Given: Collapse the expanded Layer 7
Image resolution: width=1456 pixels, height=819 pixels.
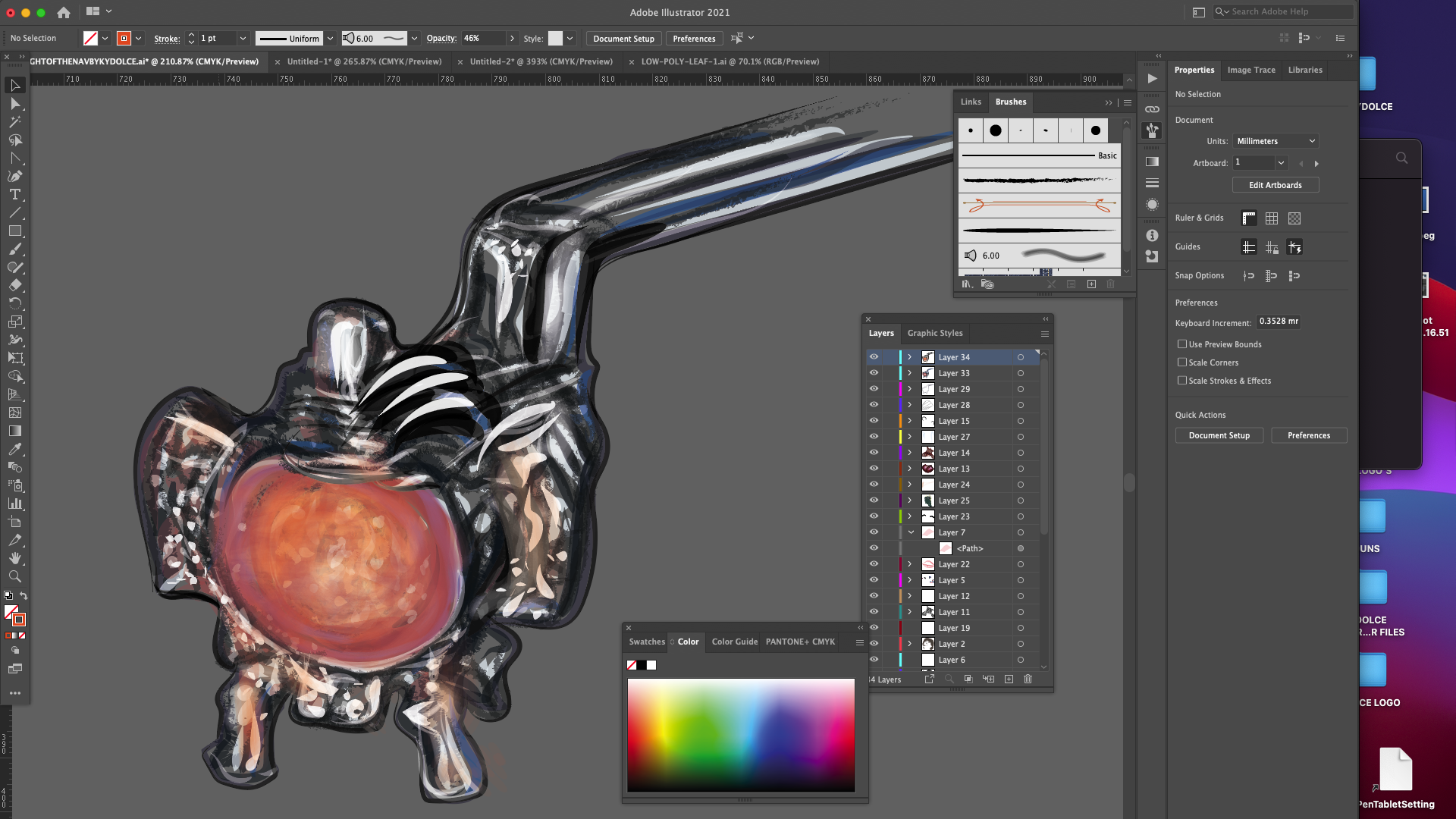Looking at the screenshot, I should point(911,532).
